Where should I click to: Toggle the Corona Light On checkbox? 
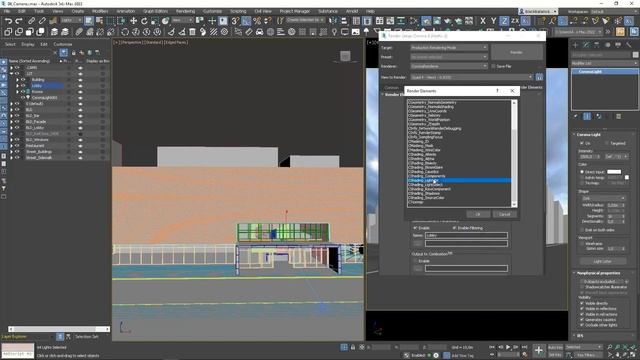coord(582,143)
